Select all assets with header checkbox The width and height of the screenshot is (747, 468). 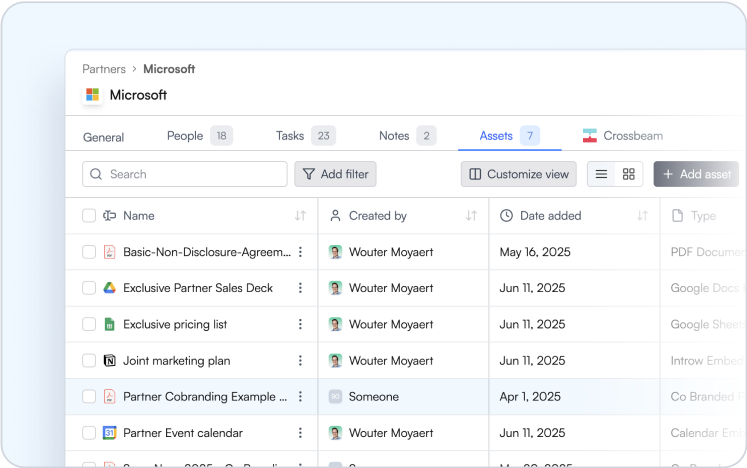click(89, 216)
